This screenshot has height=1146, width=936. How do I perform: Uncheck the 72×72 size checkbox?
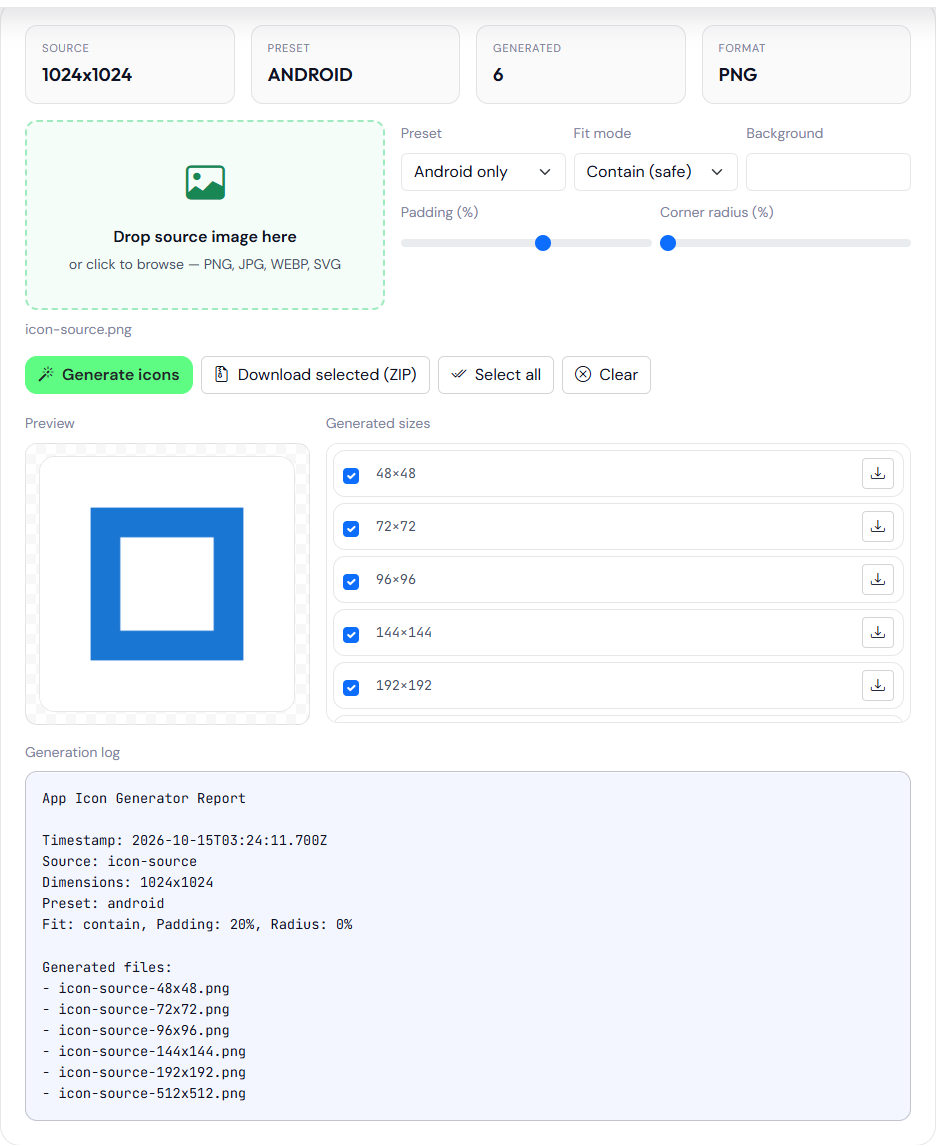[x=351, y=528]
